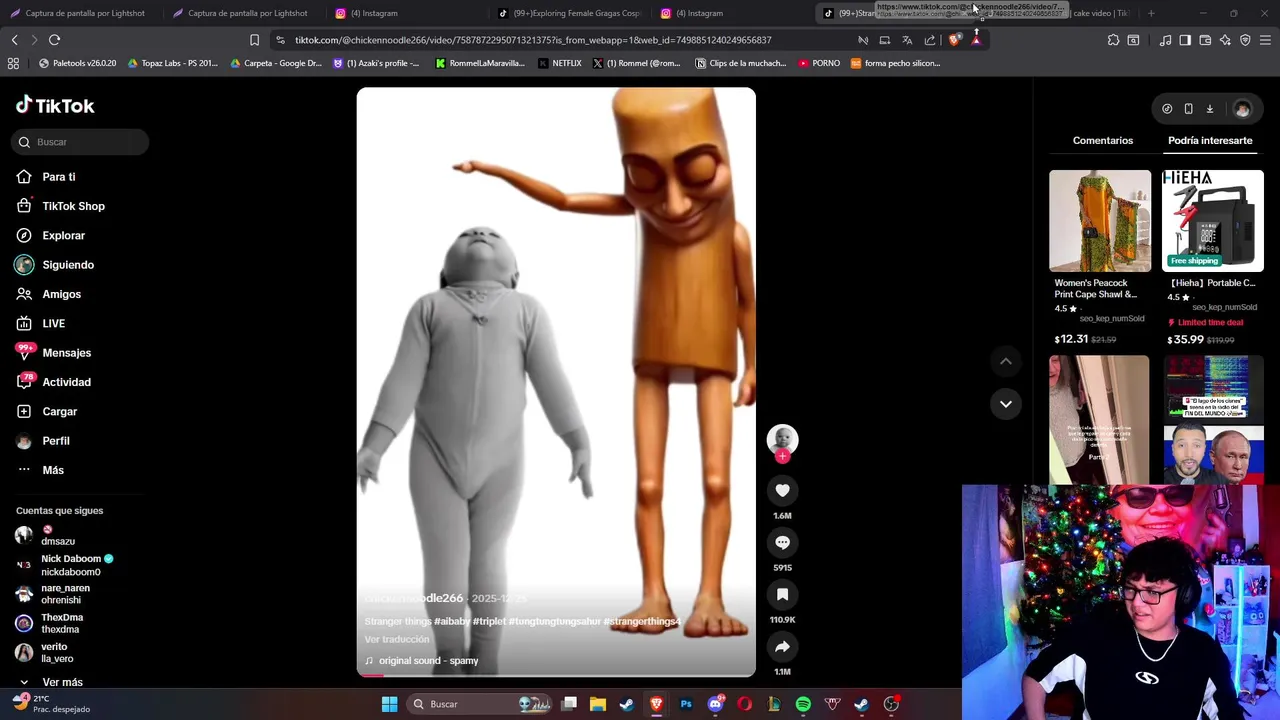Open LIVE in the sidebar
The image size is (1280, 720).
(53, 323)
